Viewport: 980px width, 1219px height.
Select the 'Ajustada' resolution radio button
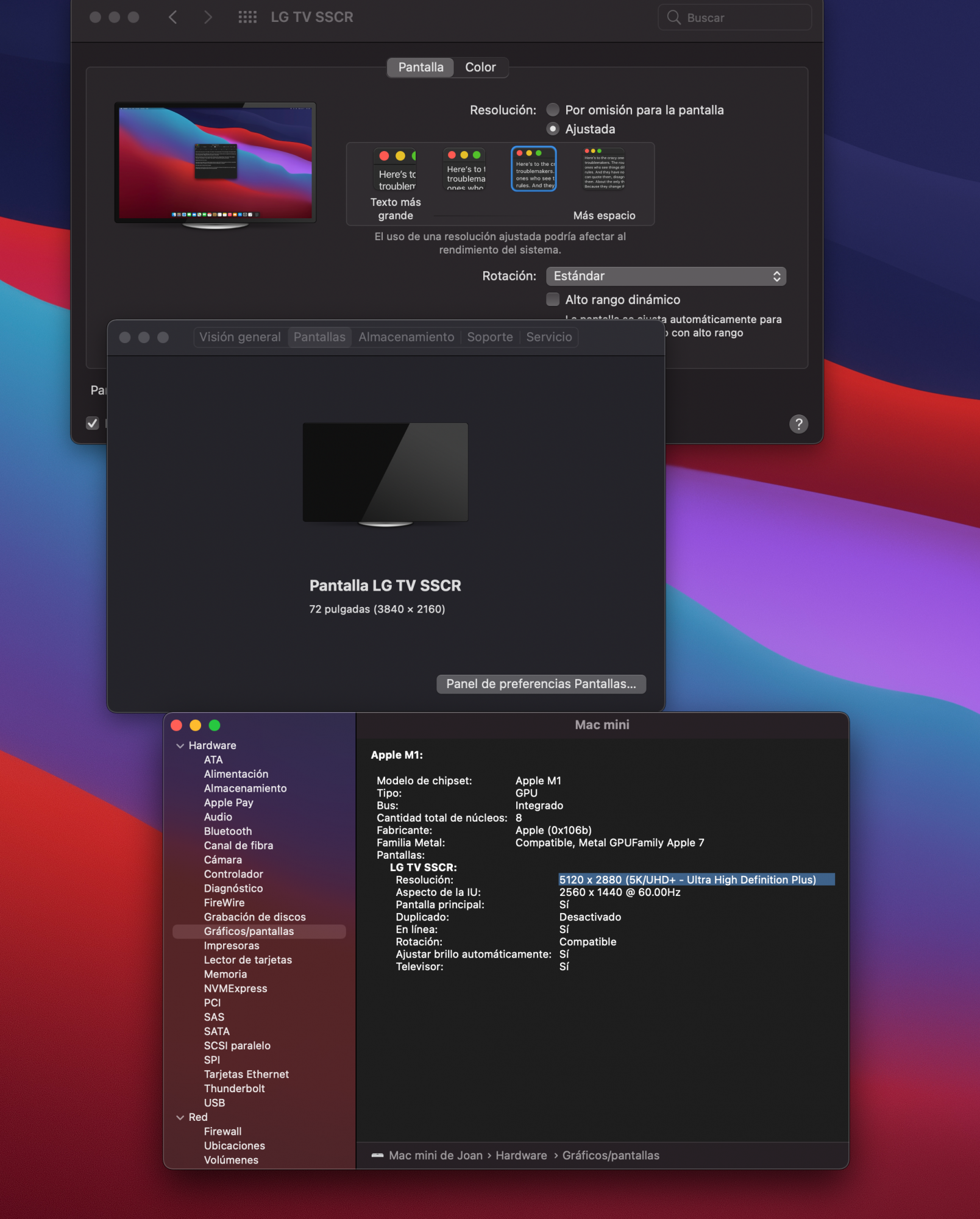click(x=553, y=129)
